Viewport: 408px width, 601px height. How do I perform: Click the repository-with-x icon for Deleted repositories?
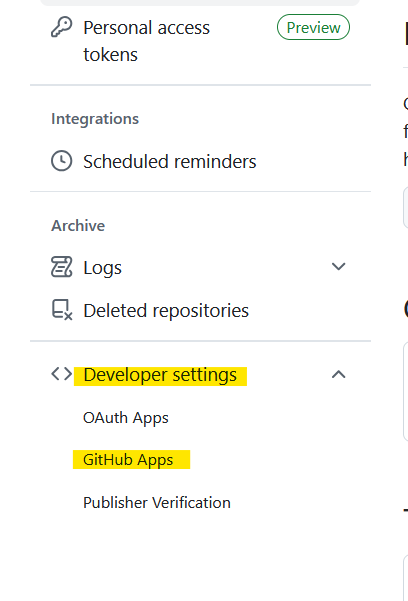62,310
